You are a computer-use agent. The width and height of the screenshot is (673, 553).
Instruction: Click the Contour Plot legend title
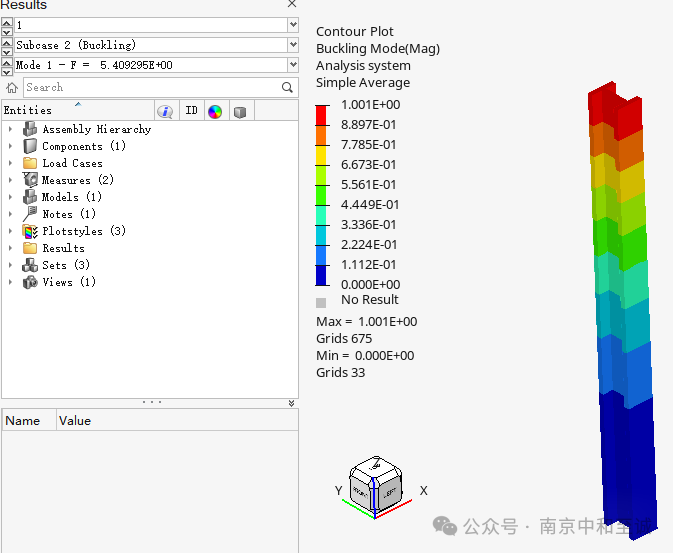[355, 32]
